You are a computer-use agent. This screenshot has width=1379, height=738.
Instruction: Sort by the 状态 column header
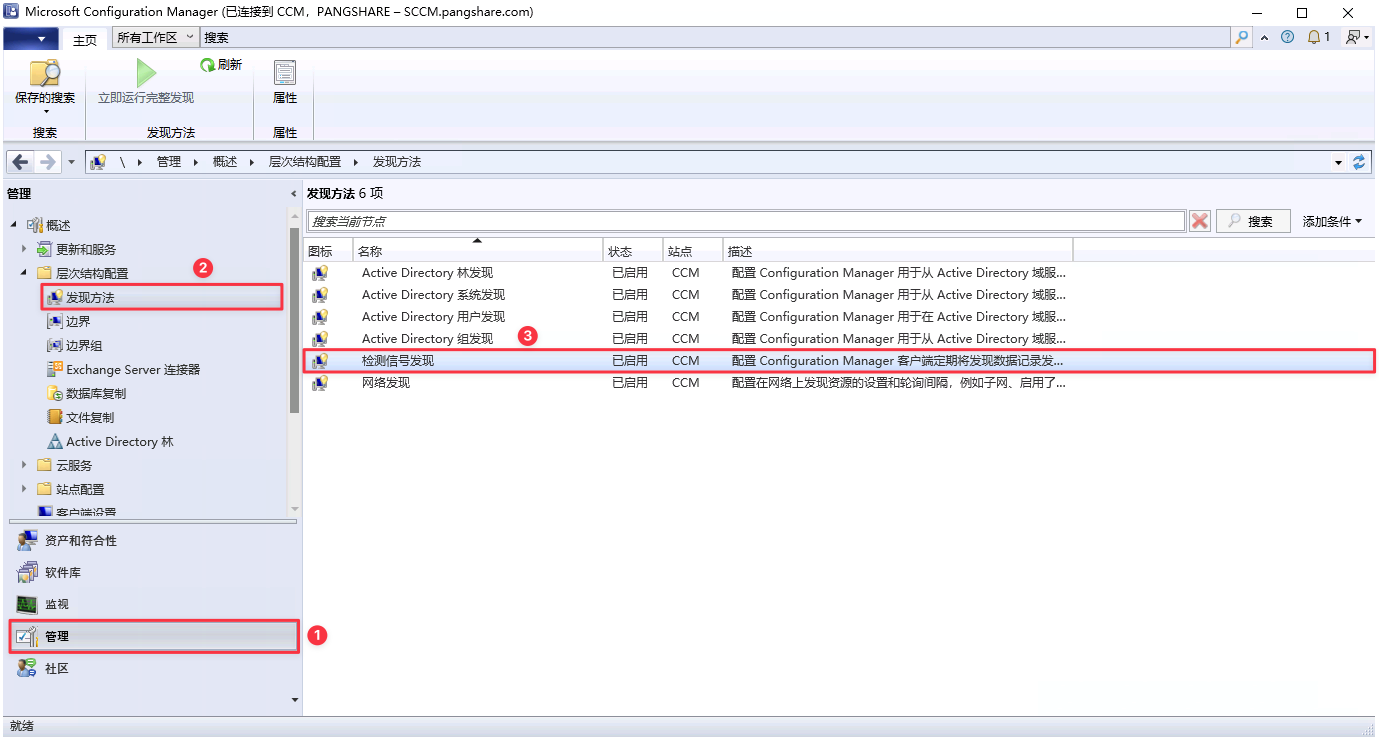[633, 250]
